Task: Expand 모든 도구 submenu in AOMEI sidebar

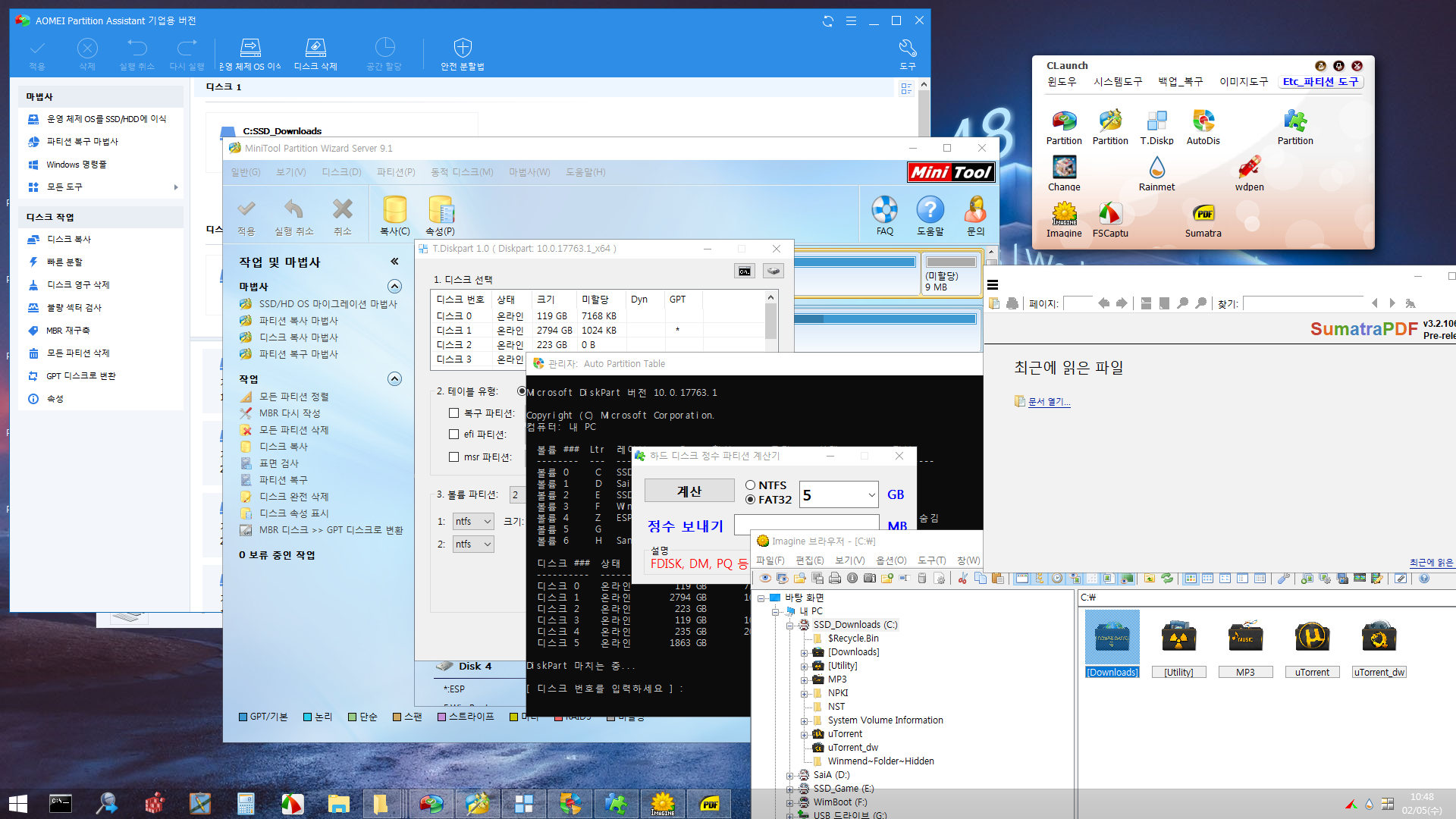Action: [176, 187]
